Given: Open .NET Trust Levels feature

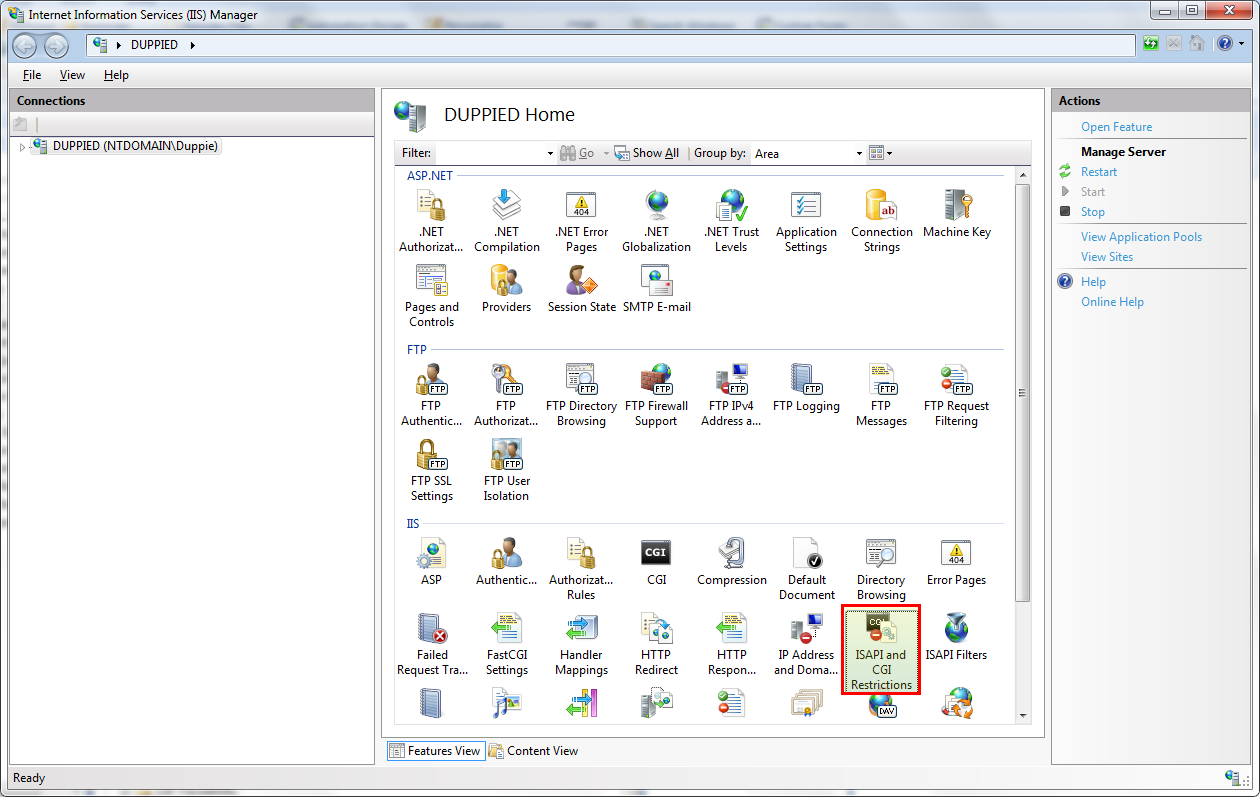Looking at the screenshot, I should point(731,222).
